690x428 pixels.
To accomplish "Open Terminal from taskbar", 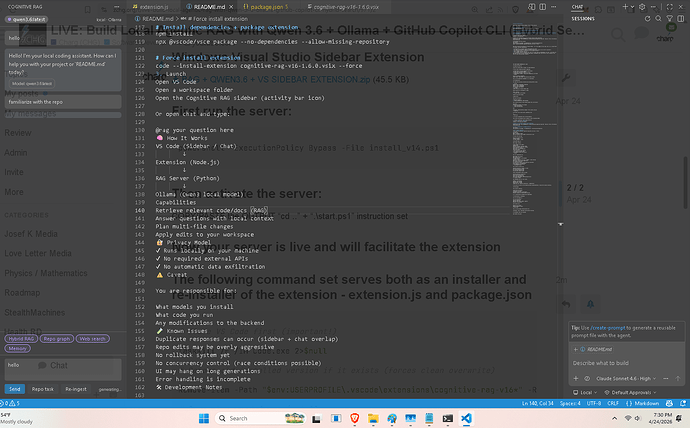I will pyautogui.click(x=448, y=418).
